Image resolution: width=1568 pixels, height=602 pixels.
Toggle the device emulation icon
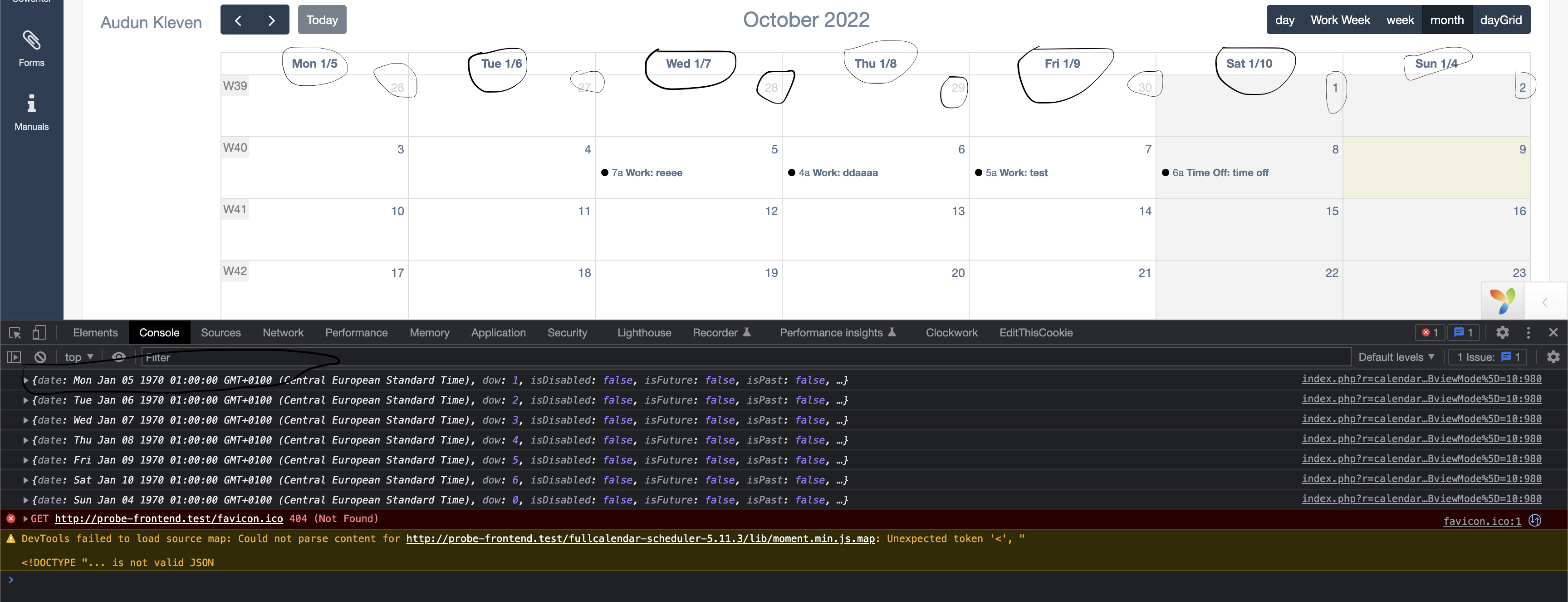[39, 333]
